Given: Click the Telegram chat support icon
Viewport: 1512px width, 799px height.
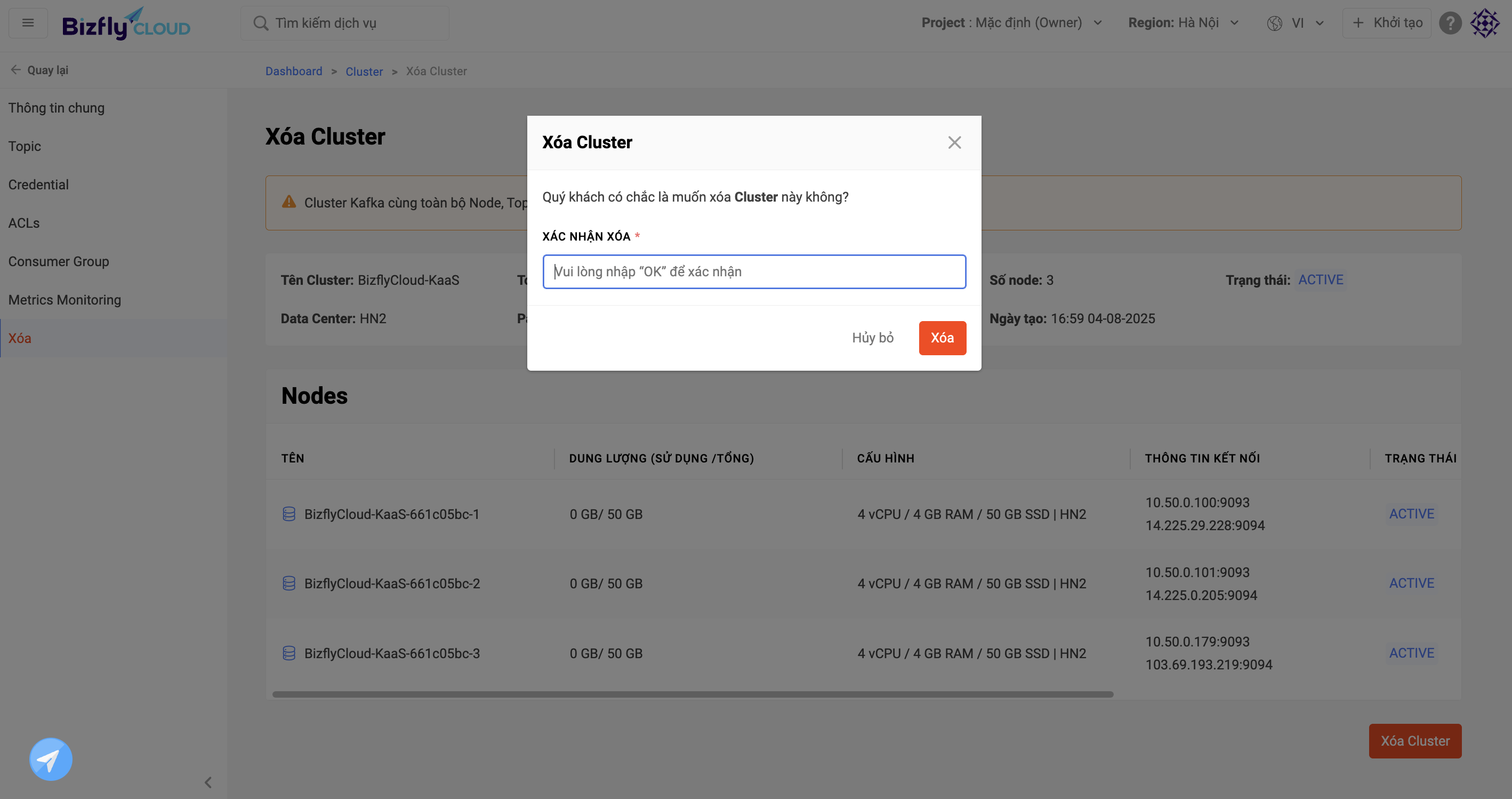Looking at the screenshot, I should click(x=51, y=759).
